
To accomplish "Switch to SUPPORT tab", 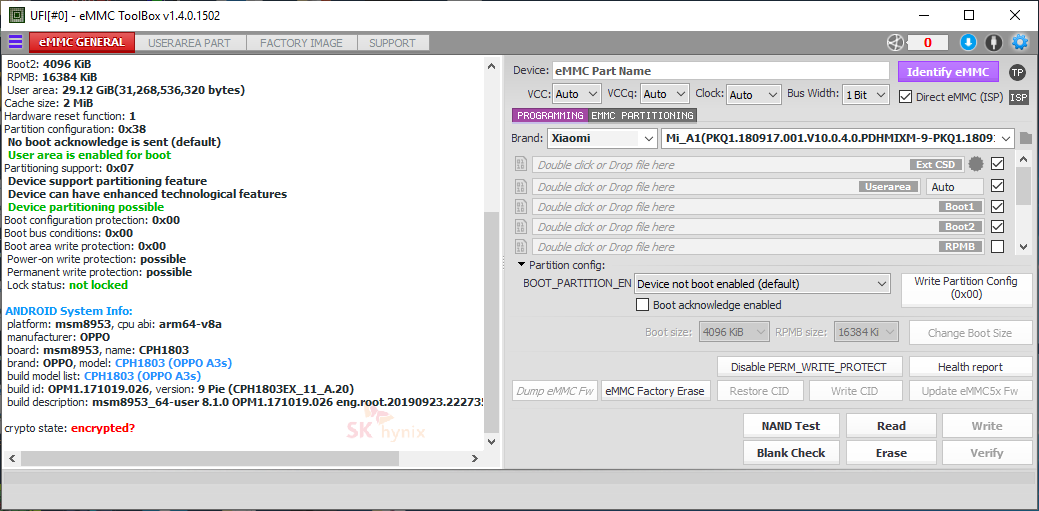I will coord(392,43).
